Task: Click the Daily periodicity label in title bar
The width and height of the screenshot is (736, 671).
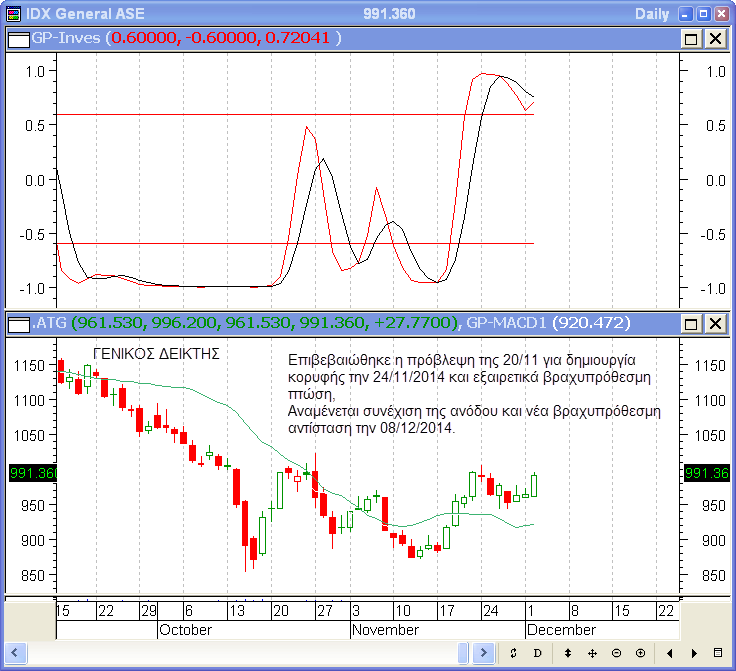Action: click(655, 13)
